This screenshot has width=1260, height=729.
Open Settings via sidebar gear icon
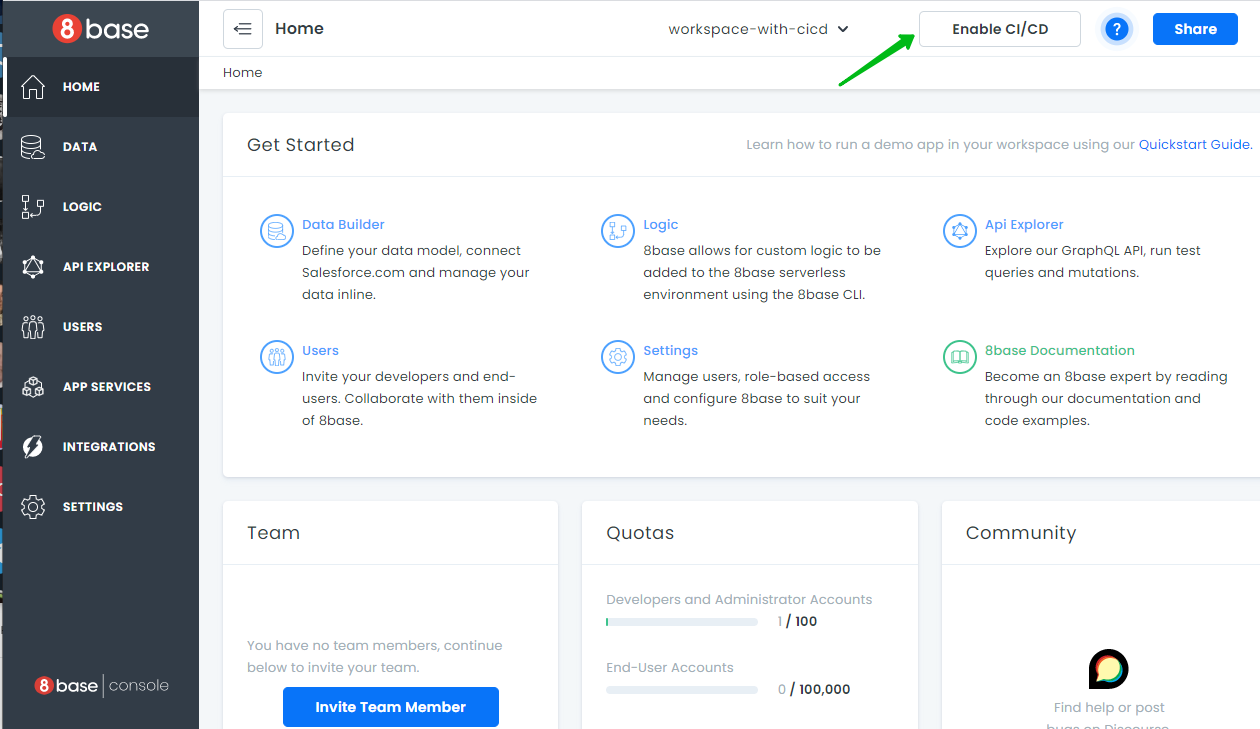click(33, 507)
